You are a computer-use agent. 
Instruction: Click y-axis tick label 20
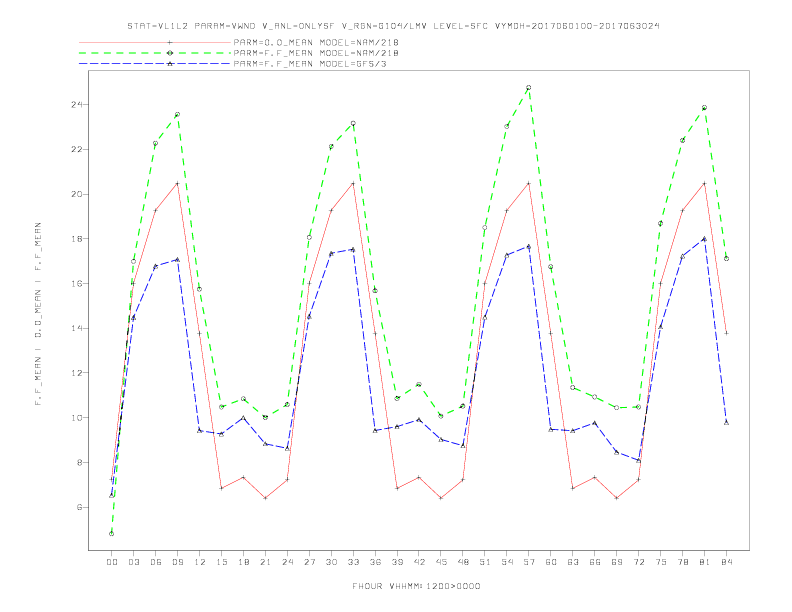(x=77, y=194)
